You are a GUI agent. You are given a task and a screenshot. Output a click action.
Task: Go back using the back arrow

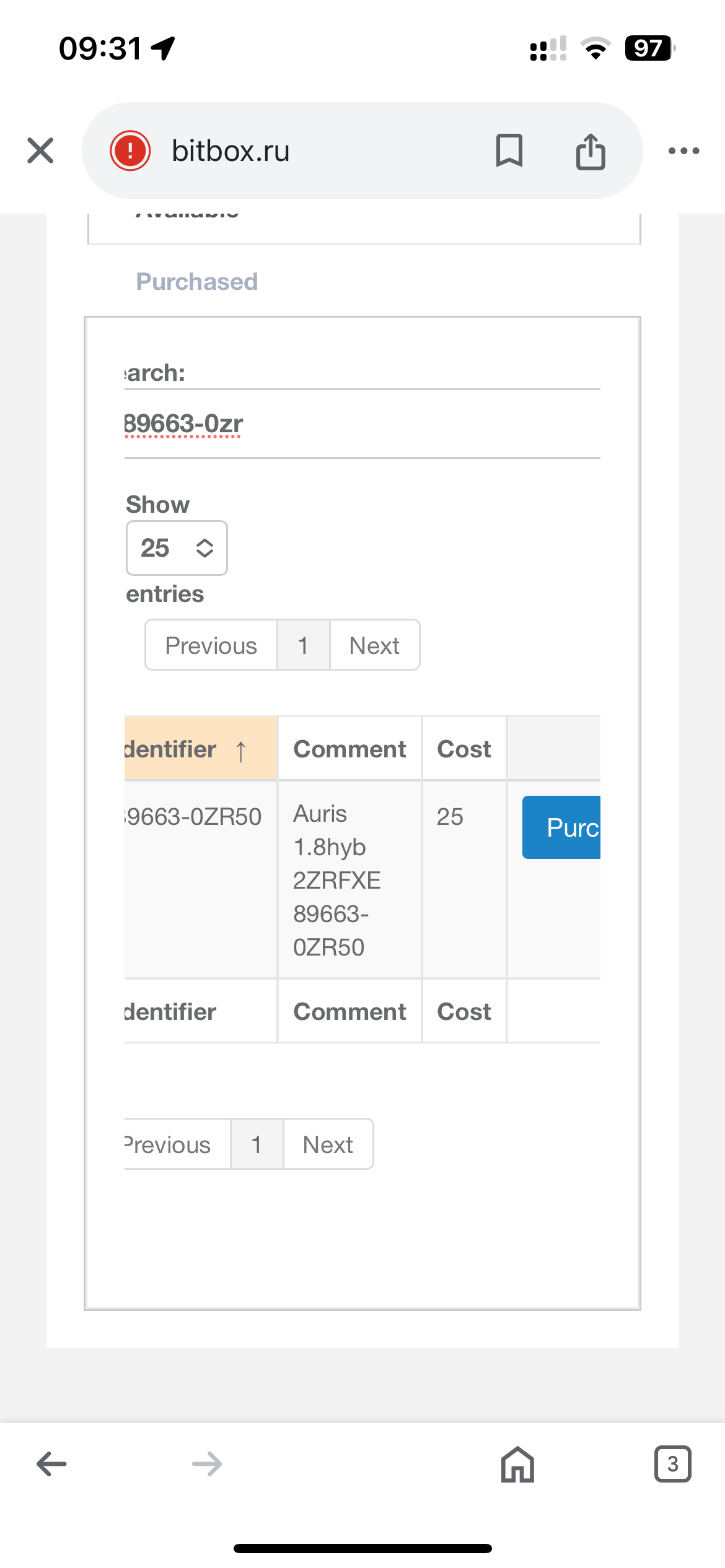click(51, 1464)
